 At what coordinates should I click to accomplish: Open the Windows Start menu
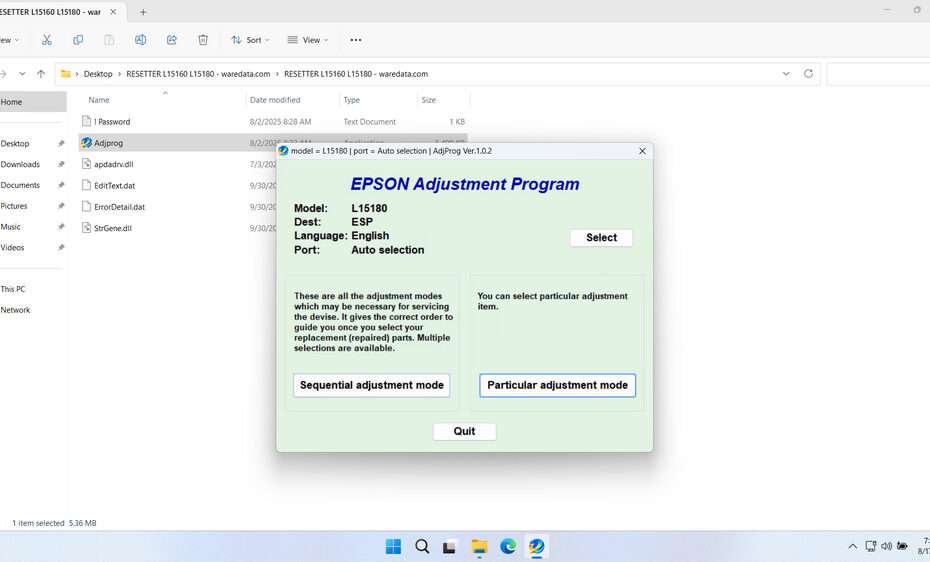(x=393, y=546)
